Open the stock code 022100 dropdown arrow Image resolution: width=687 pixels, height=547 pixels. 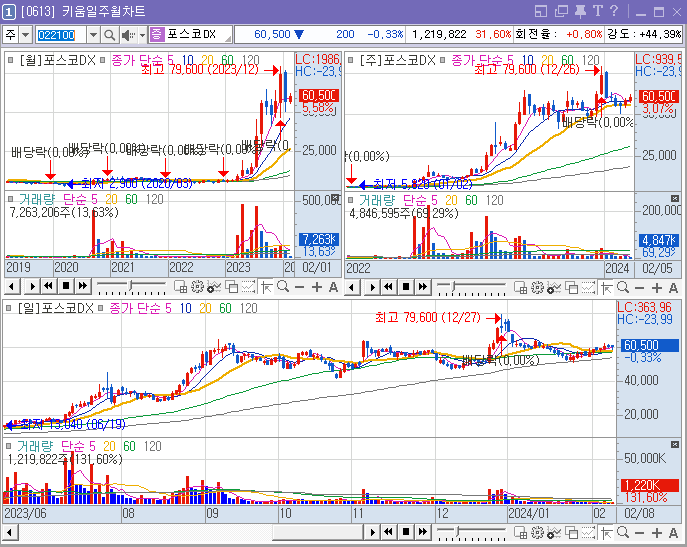tap(93, 35)
